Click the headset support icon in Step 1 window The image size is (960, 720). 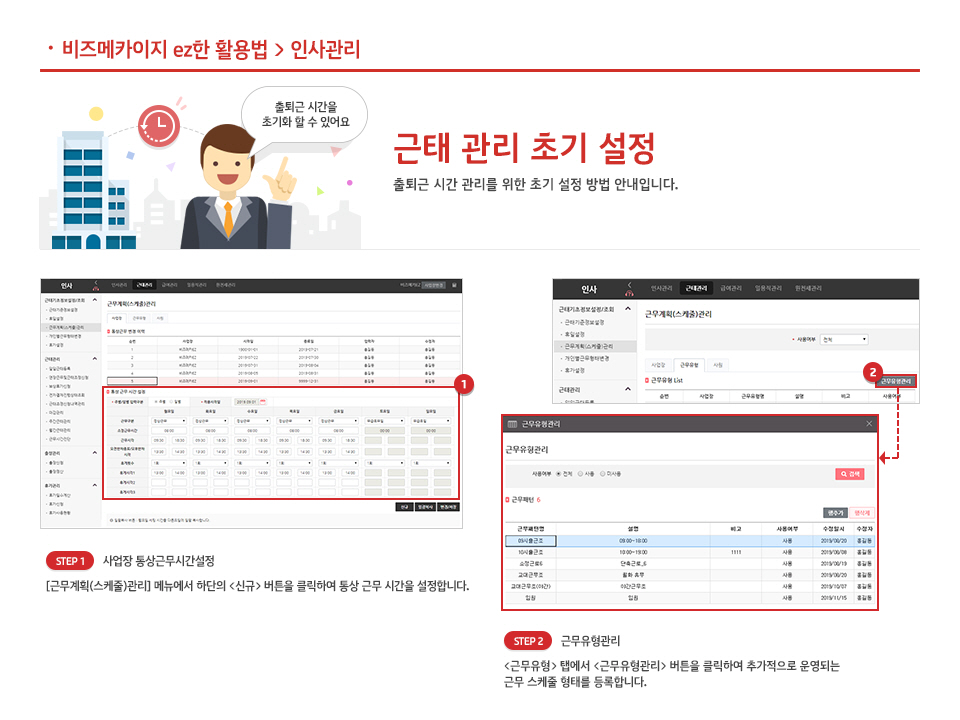tap(96, 288)
